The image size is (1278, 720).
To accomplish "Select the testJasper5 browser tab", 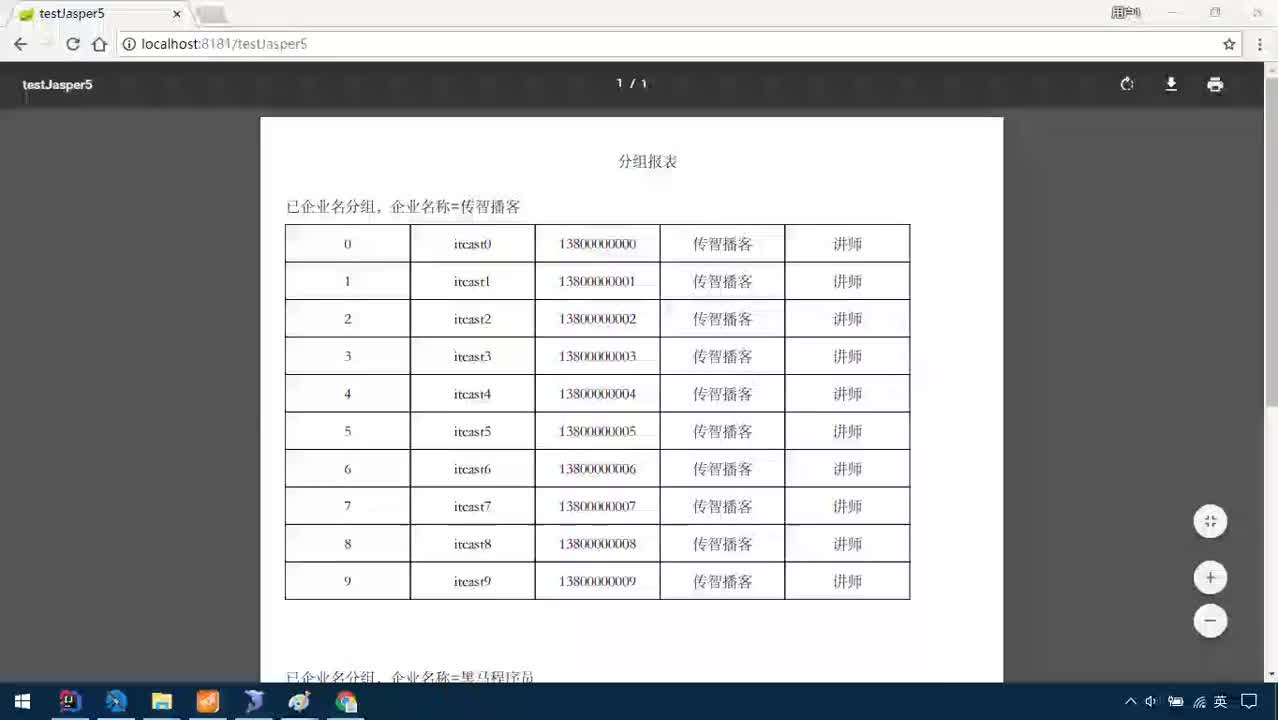I will tap(98, 14).
